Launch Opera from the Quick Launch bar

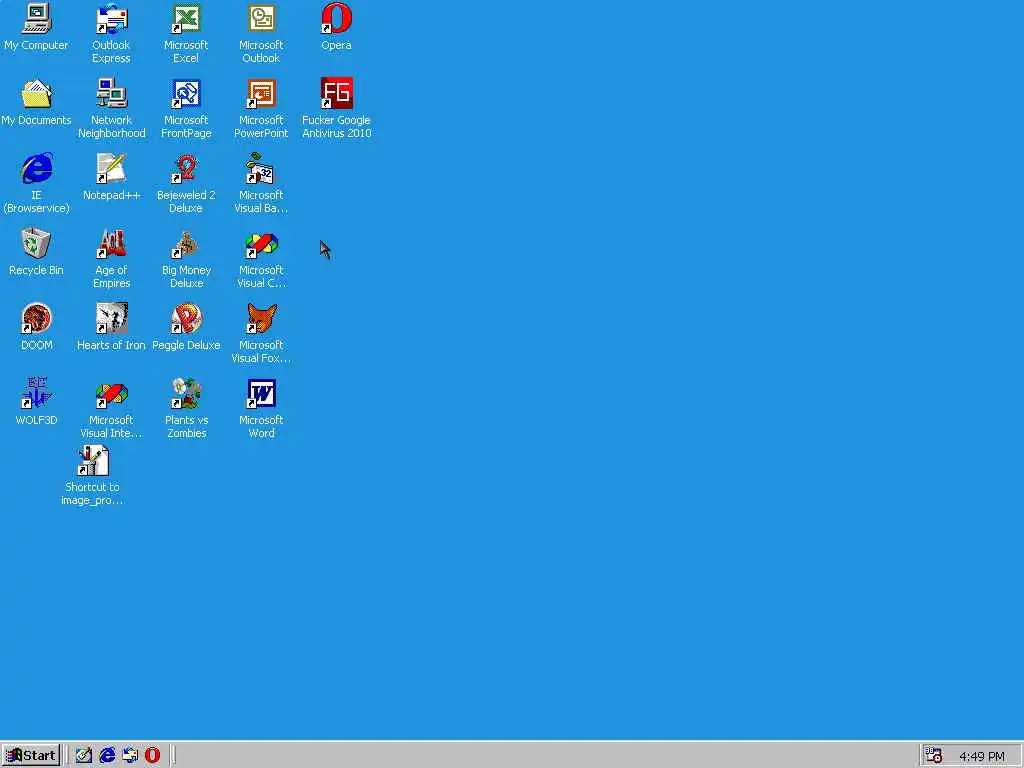152,756
